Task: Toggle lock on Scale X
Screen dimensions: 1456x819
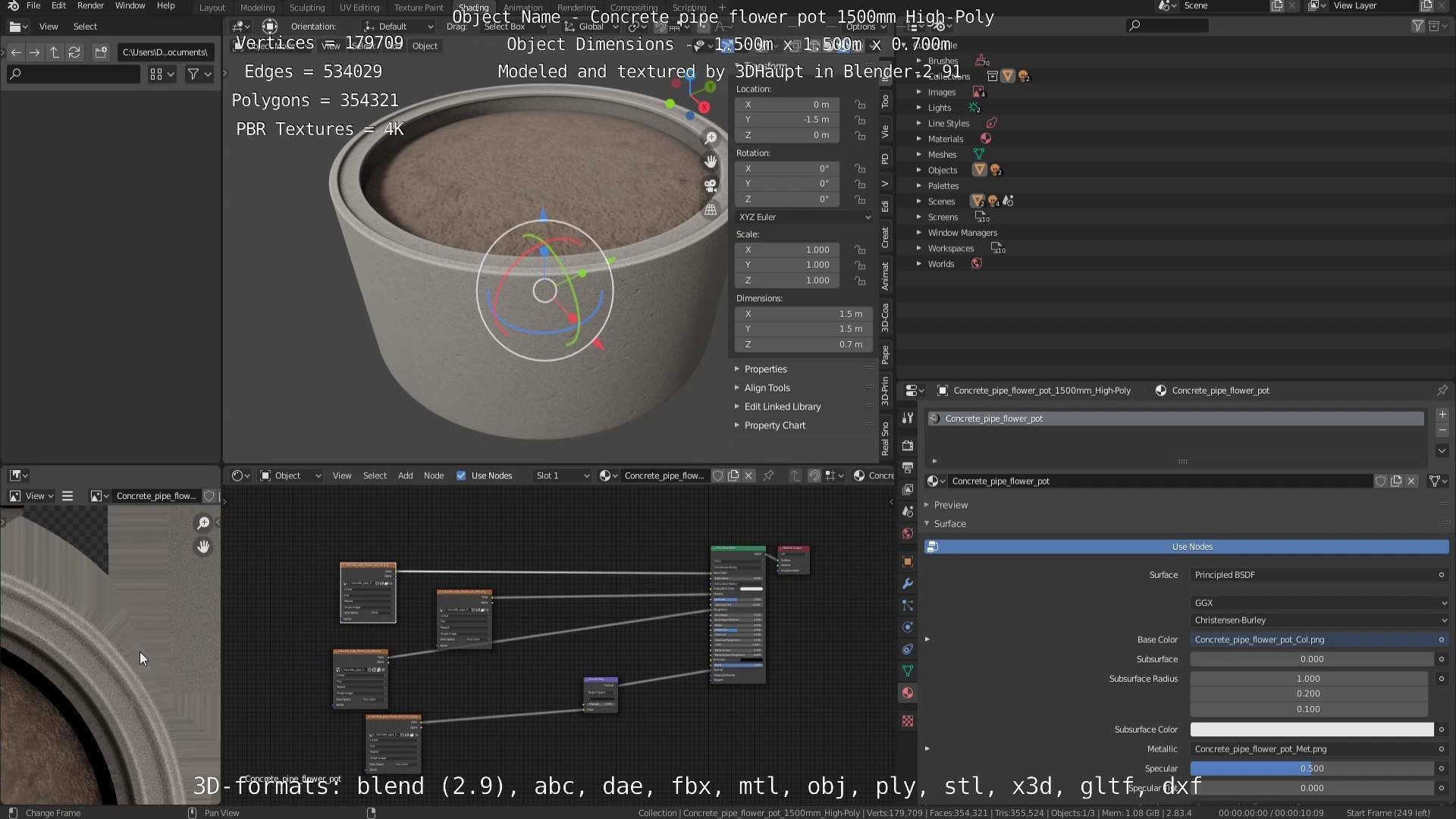Action: click(x=860, y=249)
